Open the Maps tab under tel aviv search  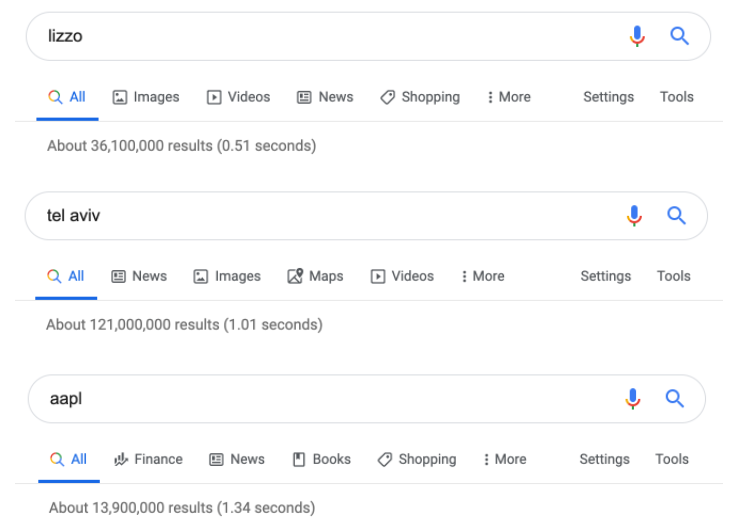tap(315, 276)
